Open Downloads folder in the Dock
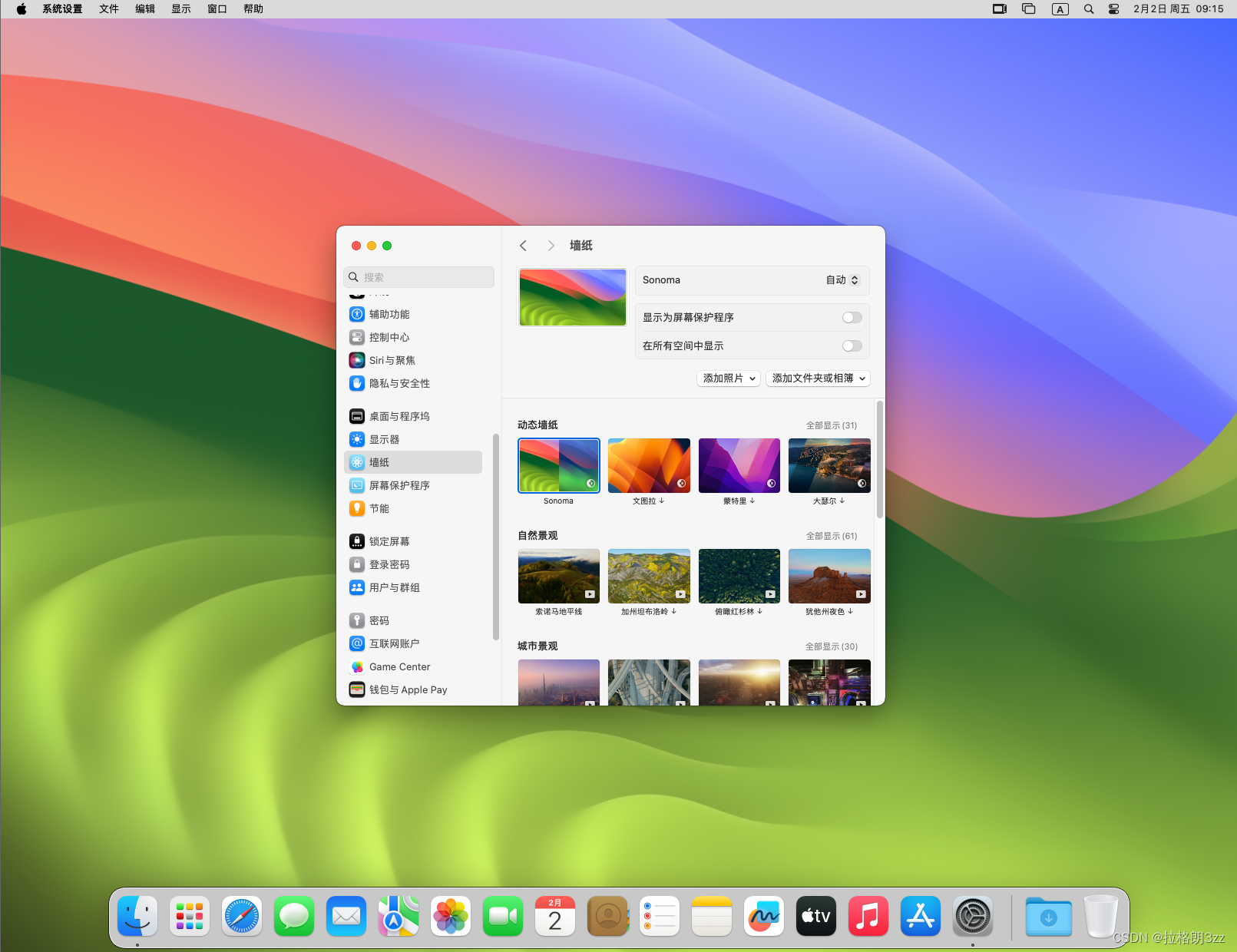 (1049, 916)
